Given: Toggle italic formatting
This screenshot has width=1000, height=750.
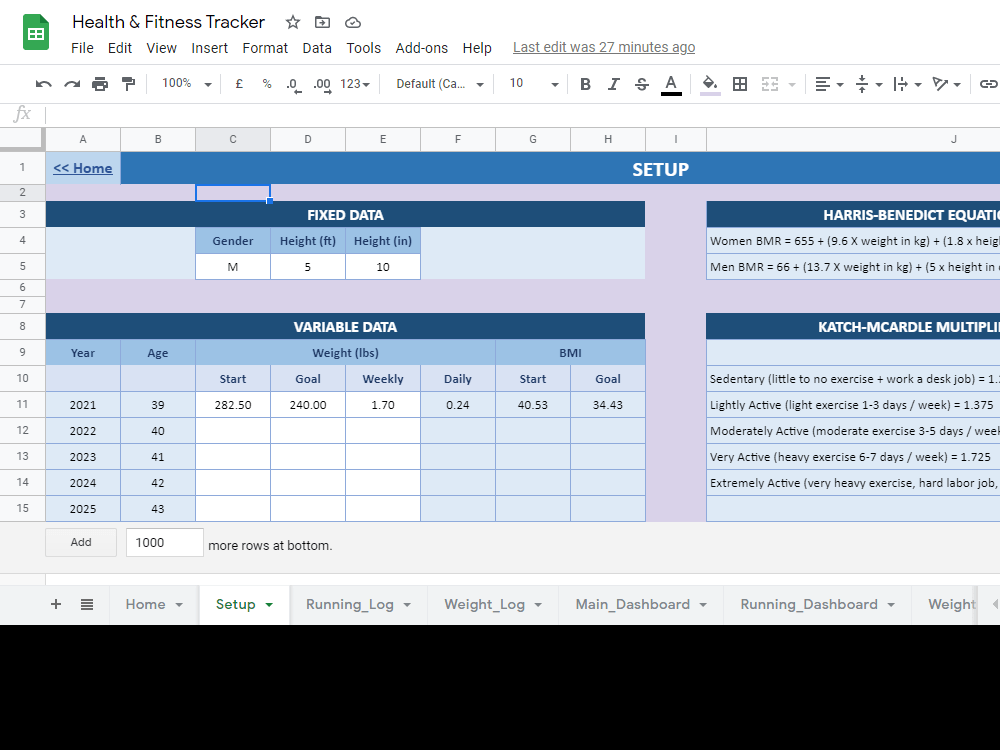Looking at the screenshot, I should click(x=613, y=84).
